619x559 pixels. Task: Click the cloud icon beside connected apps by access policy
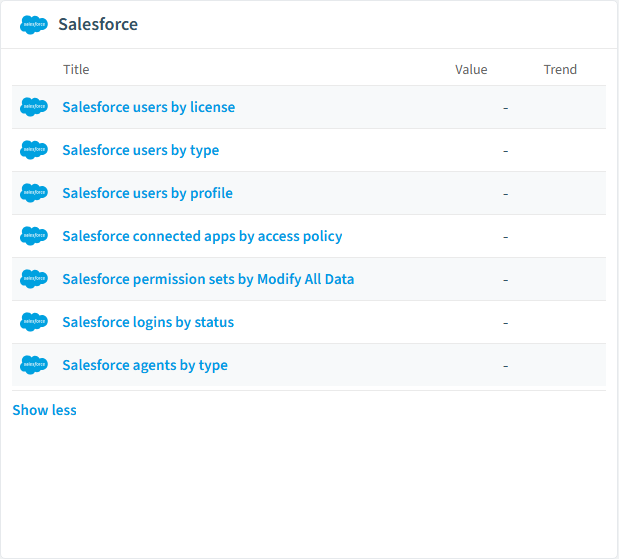point(34,236)
